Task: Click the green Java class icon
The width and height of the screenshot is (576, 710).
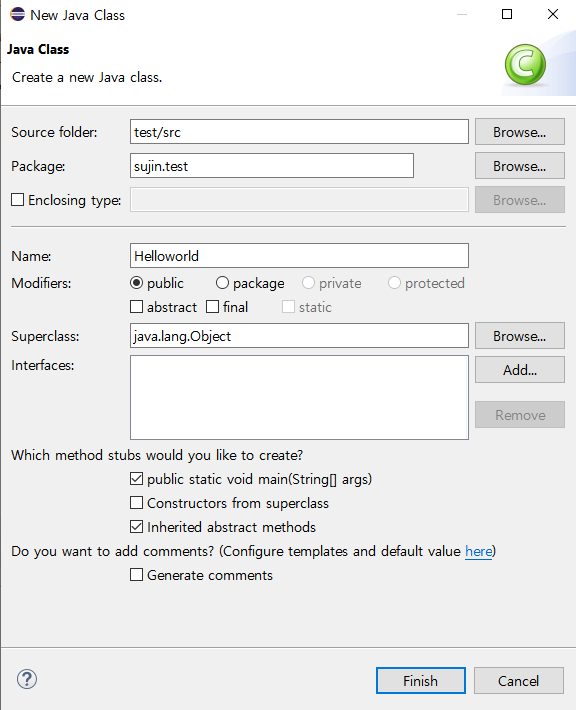Action: point(525,65)
